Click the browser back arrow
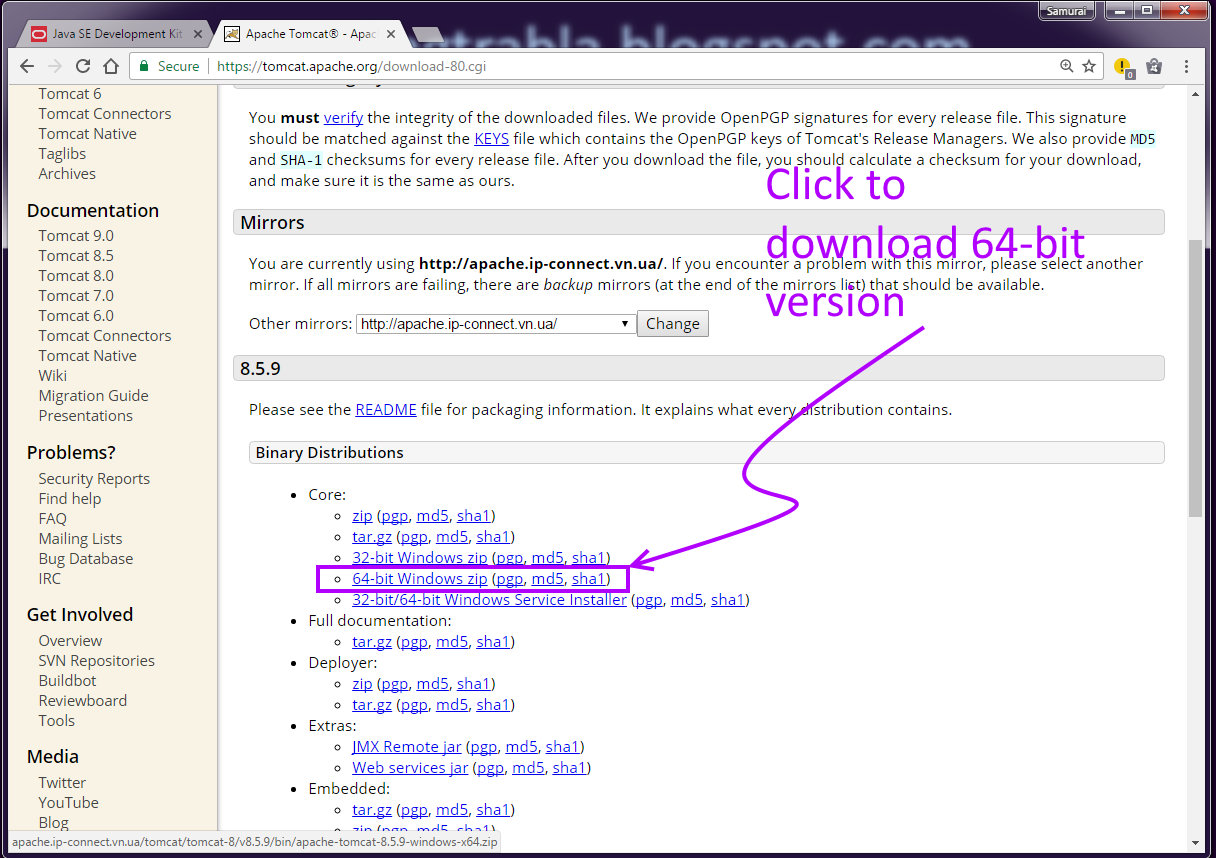Viewport: 1216px width, 858px height. [x=27, y=66]
